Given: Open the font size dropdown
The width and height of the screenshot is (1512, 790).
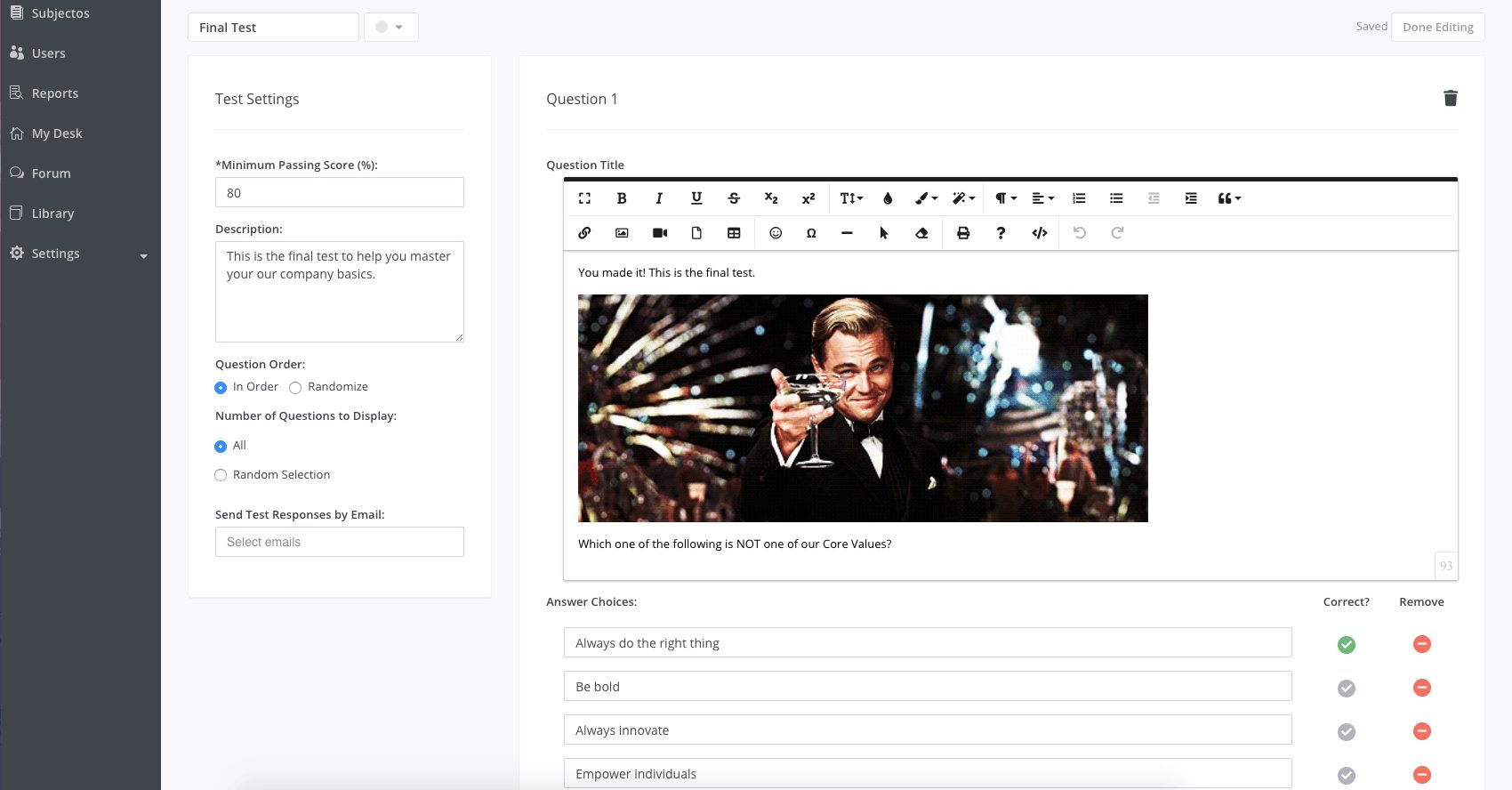Looking at the screenshot, I should click(x=851, y=198).
